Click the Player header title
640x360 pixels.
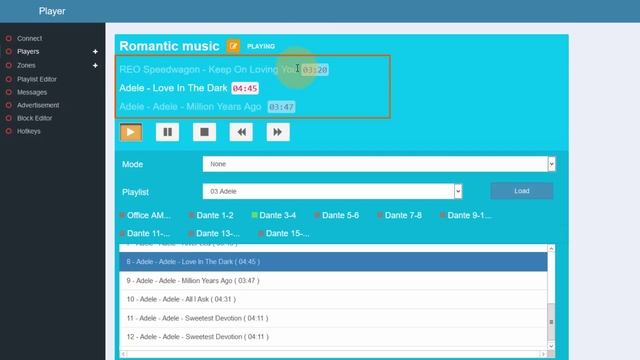point(52,11)
